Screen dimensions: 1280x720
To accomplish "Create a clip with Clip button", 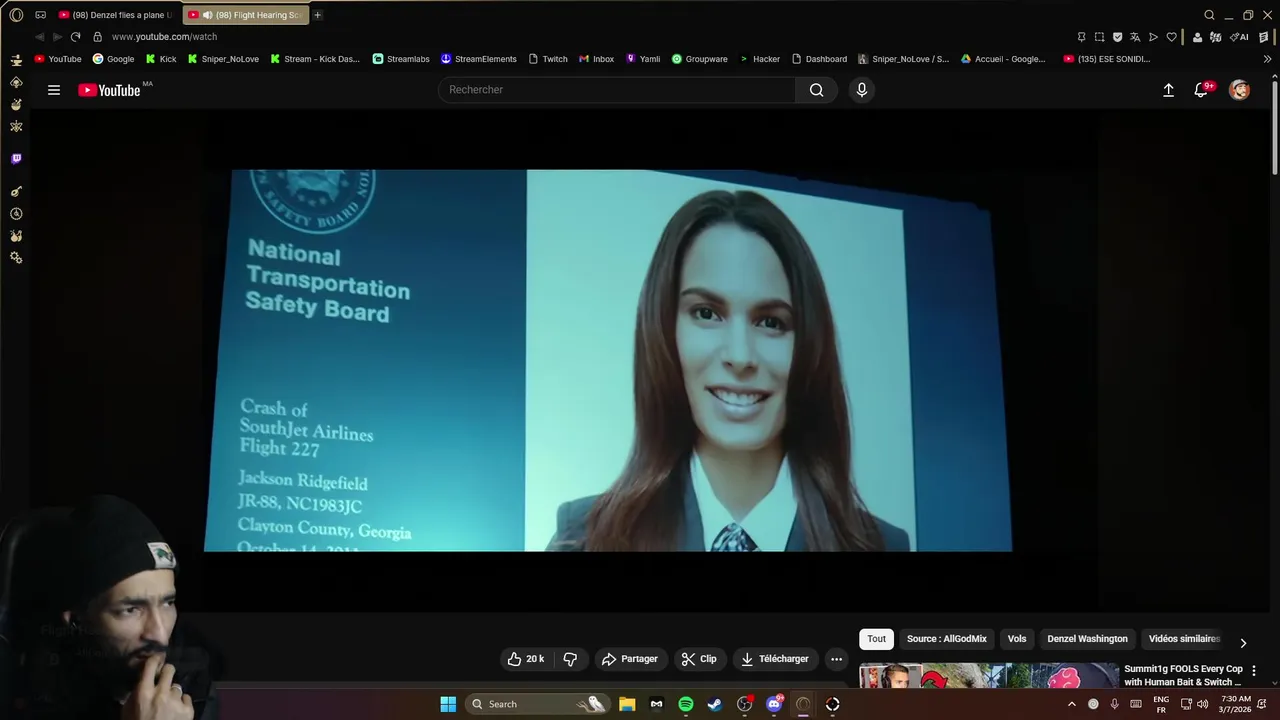I will coord(699,659).
